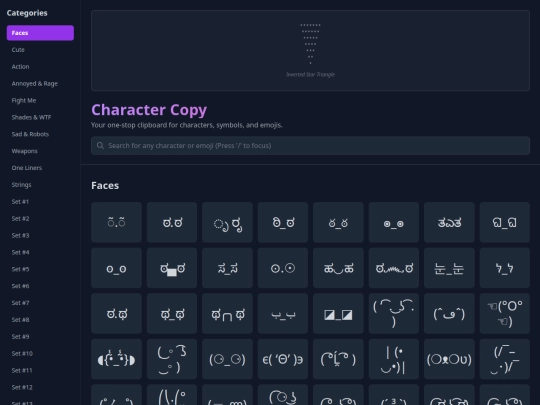The height and width of the screenshot is (405, 540).
Task: Copy the ๏_๏ face tile
Action: (x=394, y=222)
